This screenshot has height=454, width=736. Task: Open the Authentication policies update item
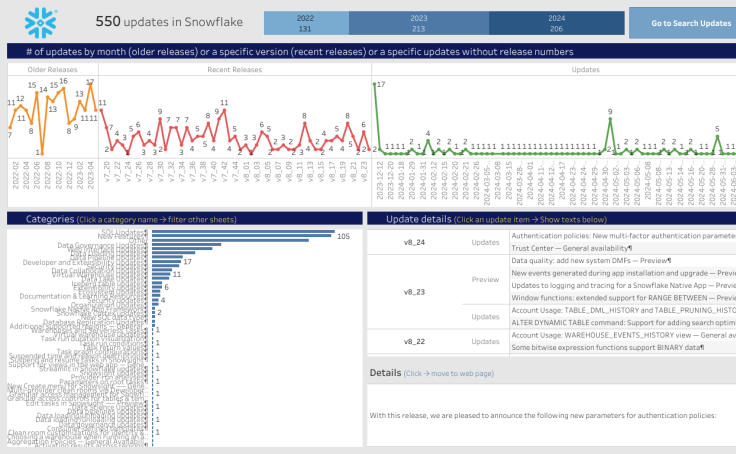[623, 236]
